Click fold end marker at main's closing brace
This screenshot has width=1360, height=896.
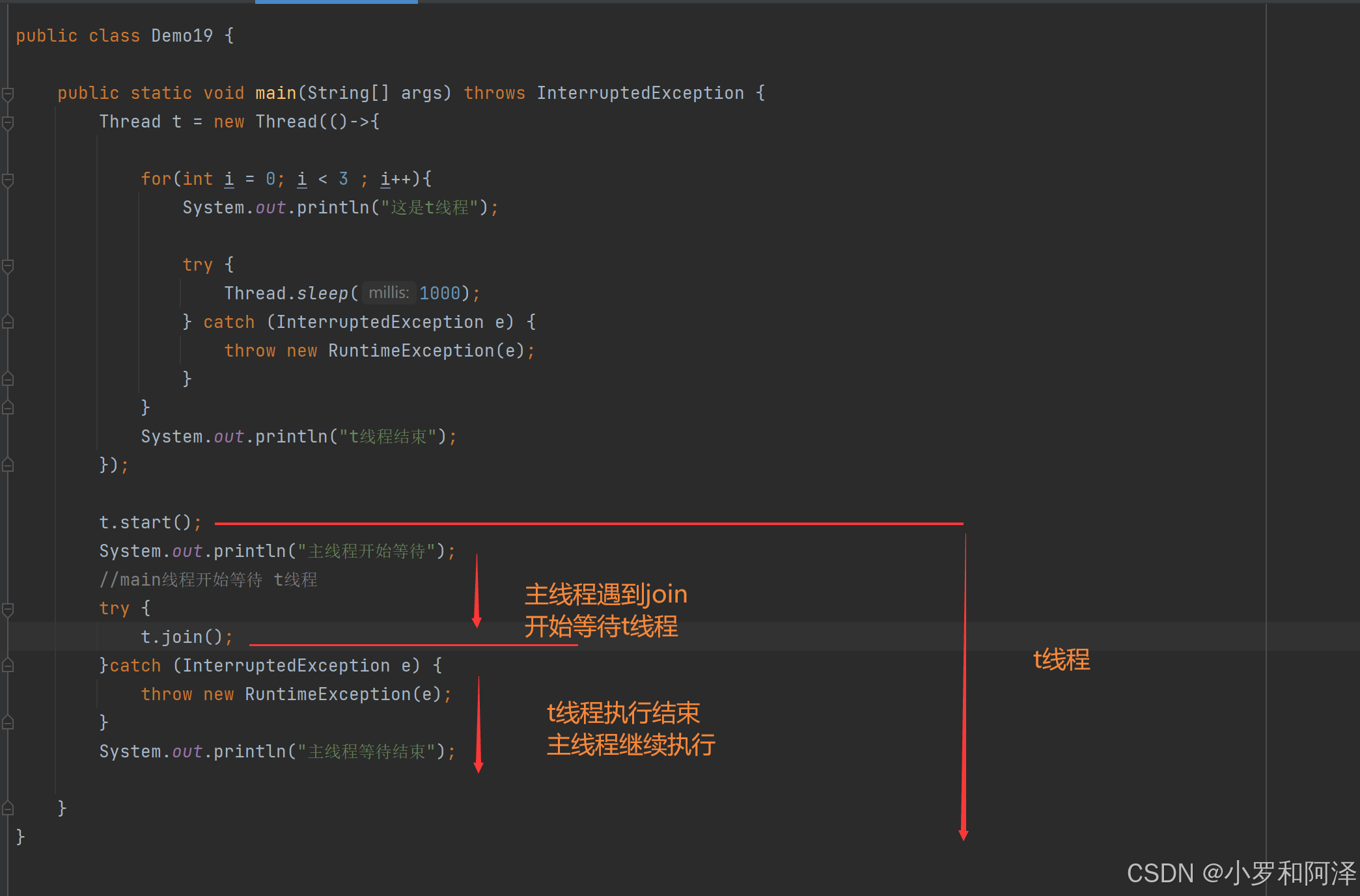[x=8, y=809]
